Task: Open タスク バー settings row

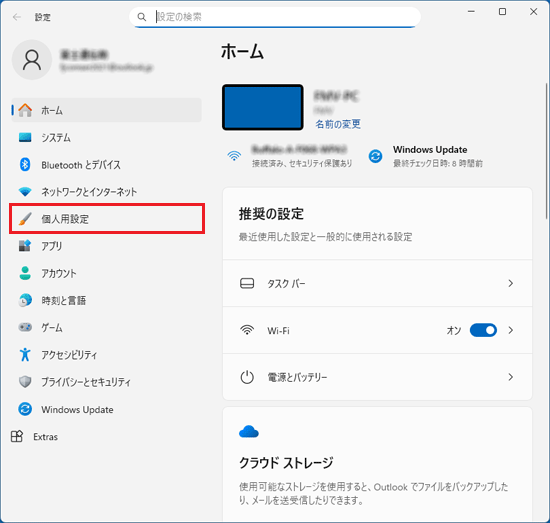Action: (377, 283)
